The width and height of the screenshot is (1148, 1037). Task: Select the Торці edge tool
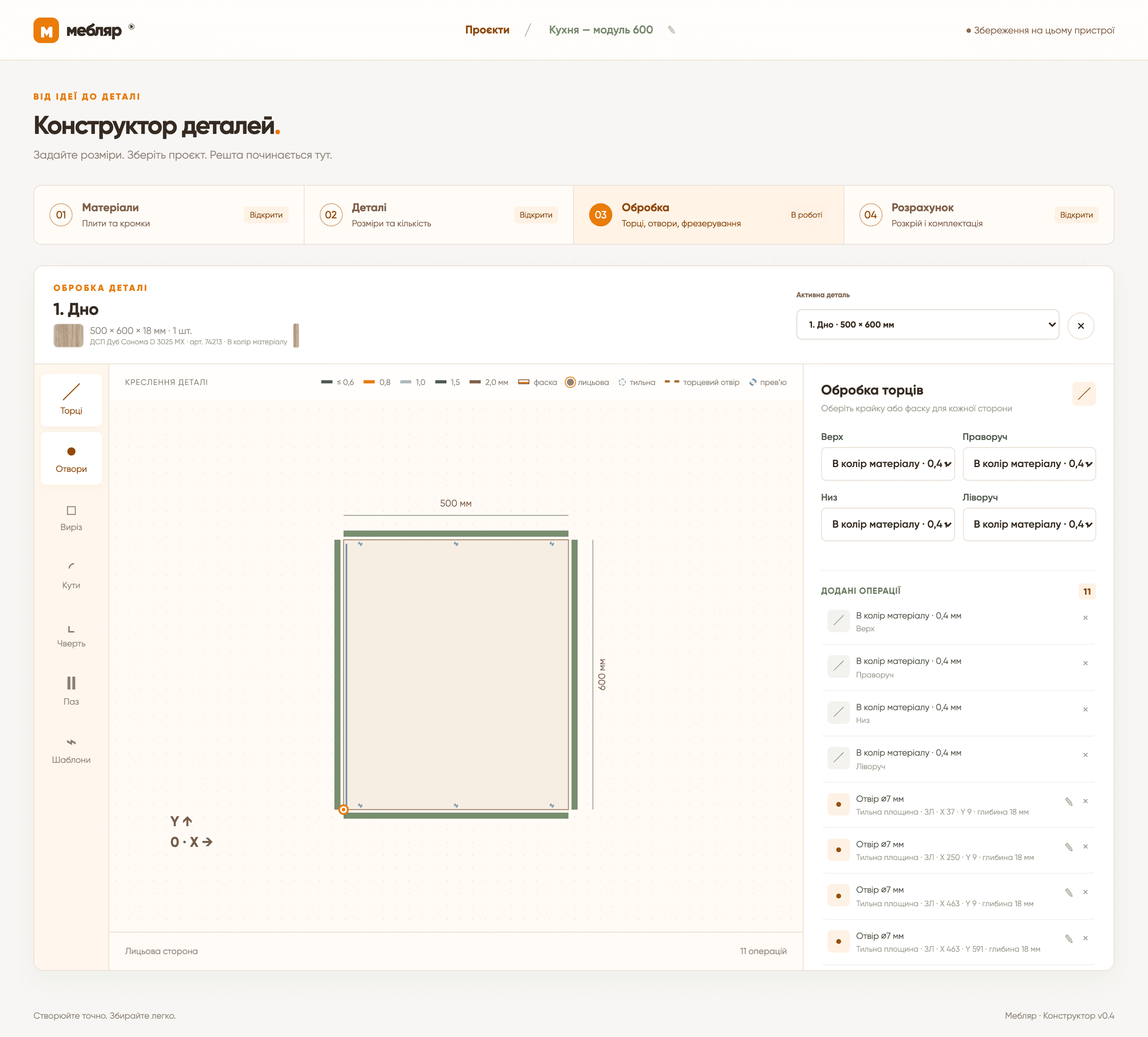click(71, 400)
